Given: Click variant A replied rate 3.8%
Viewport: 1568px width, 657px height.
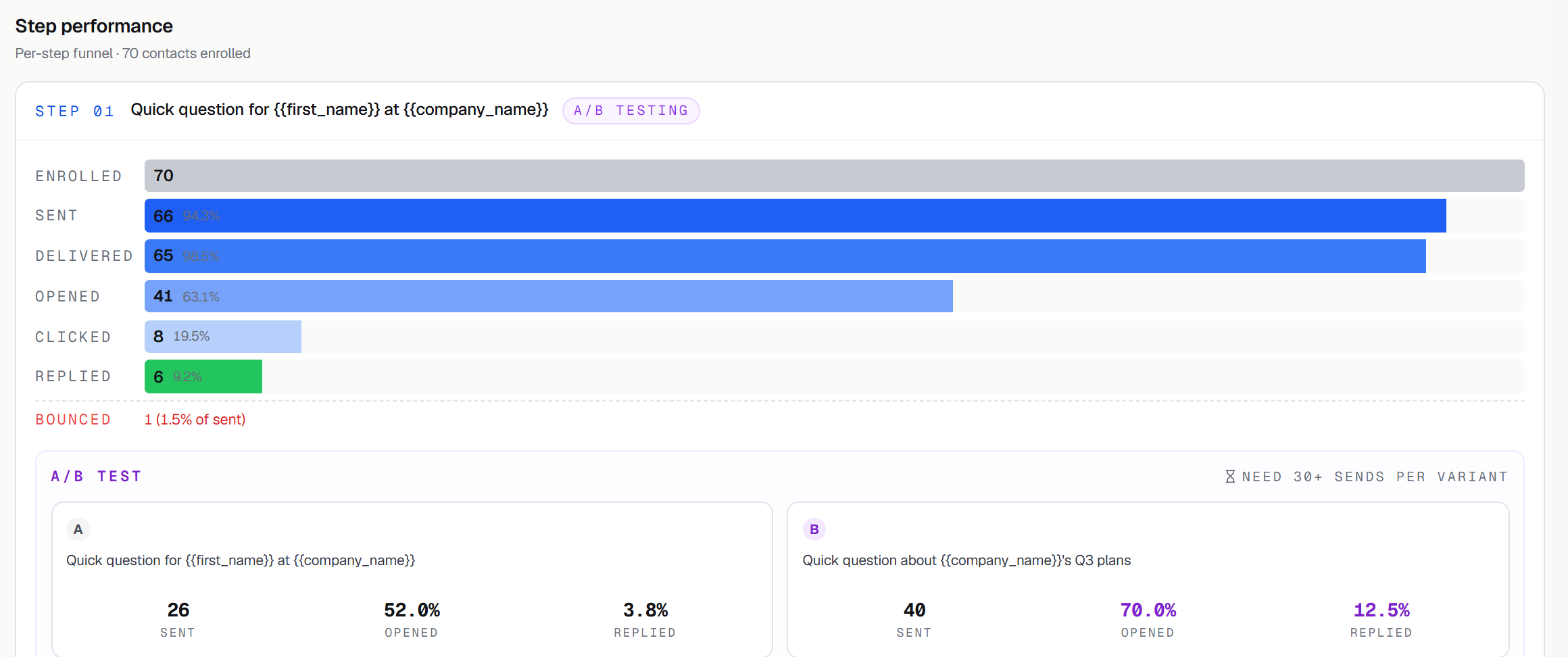Looking at the screenshot, I should (x=645, y=610).
